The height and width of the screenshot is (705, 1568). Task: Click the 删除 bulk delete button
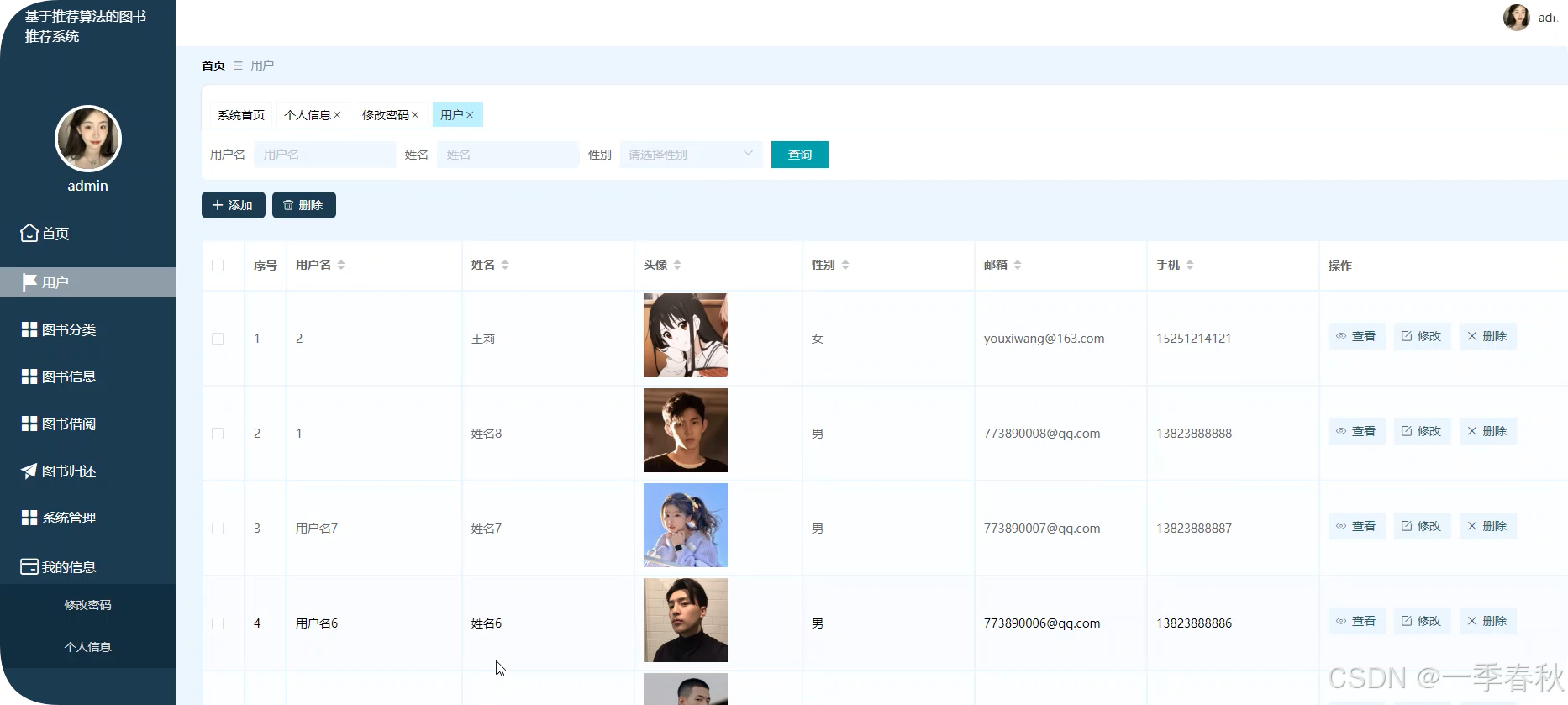point(304,205)
